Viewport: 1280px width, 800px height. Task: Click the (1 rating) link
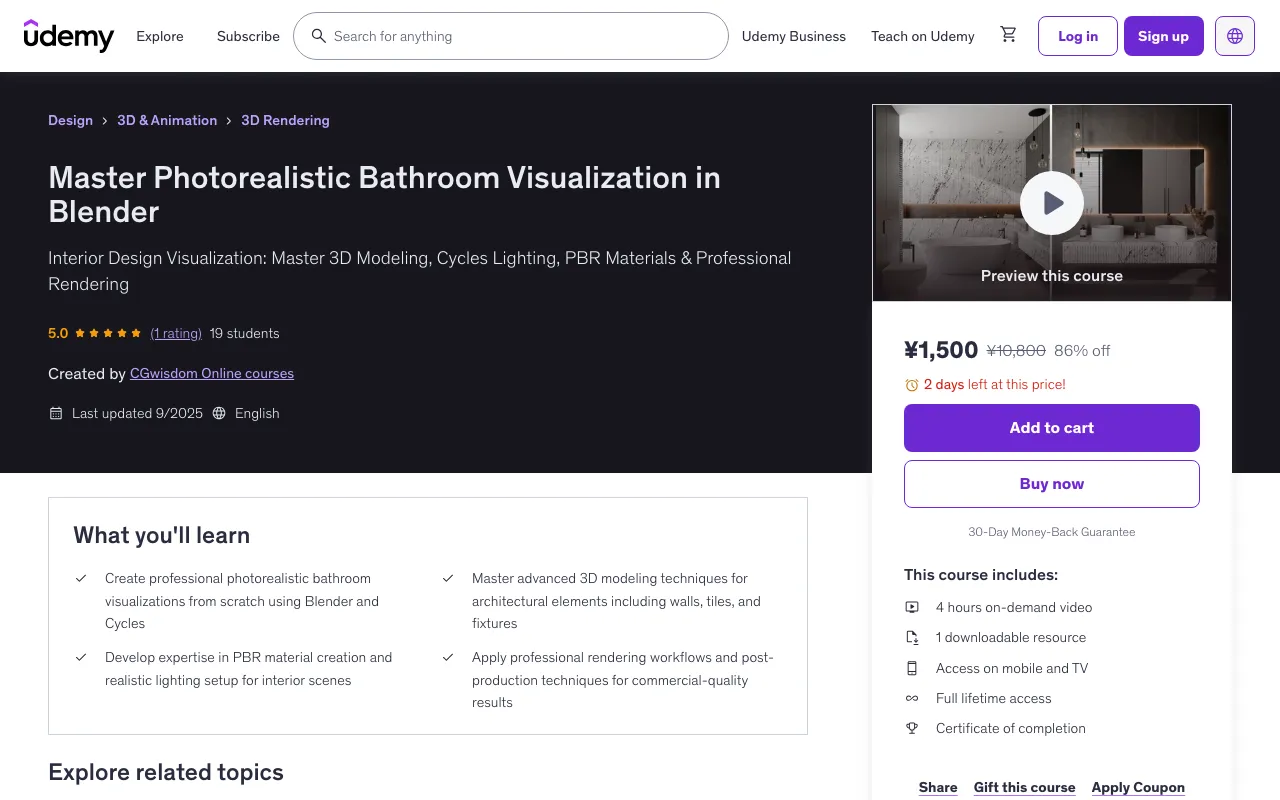pyautogui.click(x=176, y=333)
